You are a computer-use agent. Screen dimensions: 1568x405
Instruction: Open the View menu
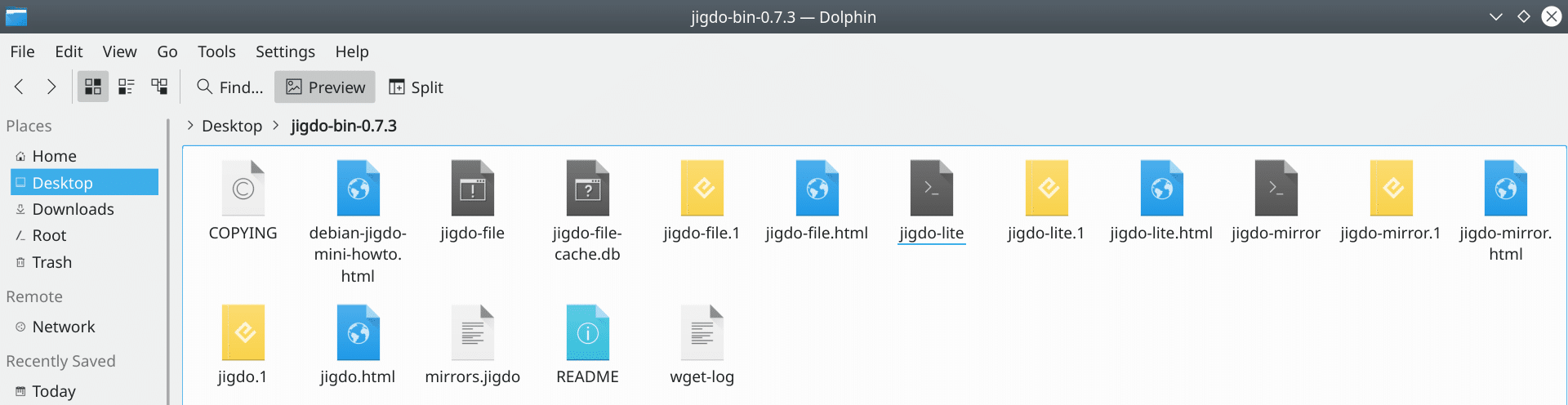[119, 51]
